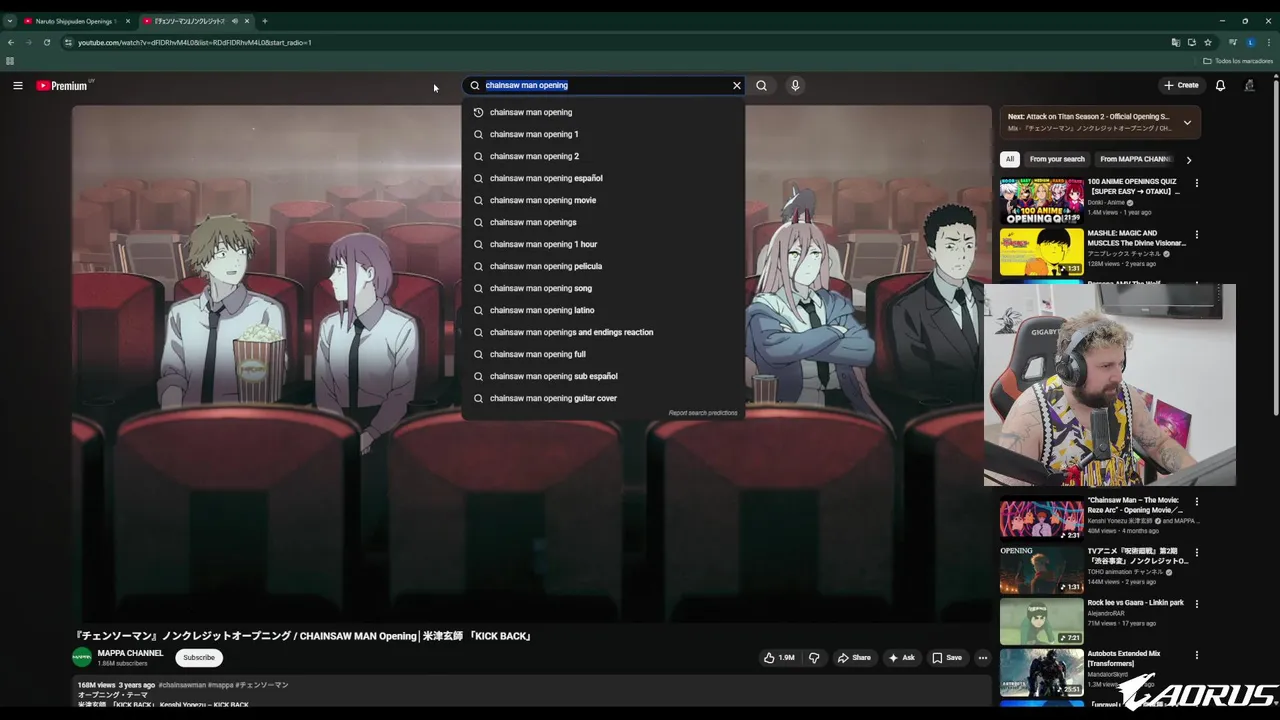Run the search with the magnifier button
The image size is (1280, 720).
tap(762, 86)
